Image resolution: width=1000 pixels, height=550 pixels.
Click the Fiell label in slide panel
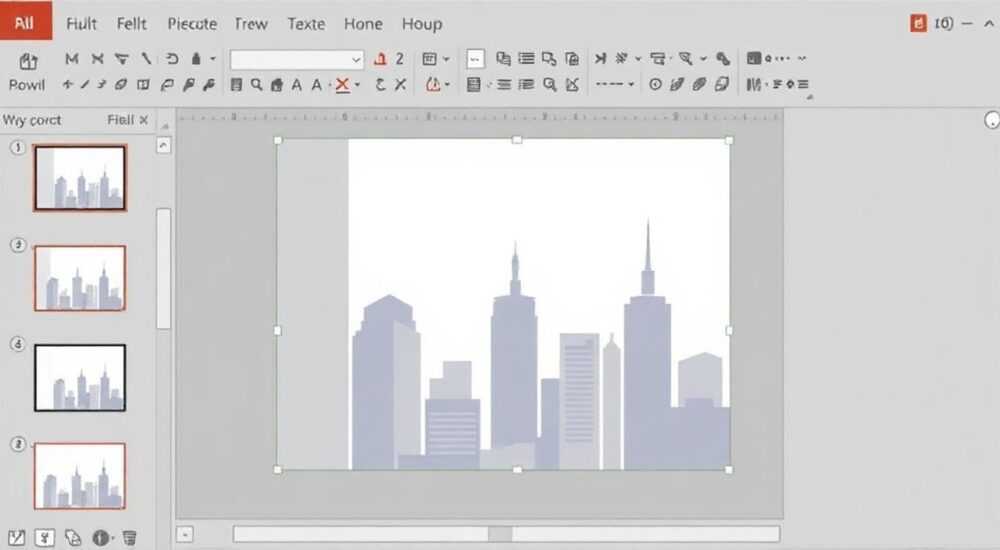(121, 120)
